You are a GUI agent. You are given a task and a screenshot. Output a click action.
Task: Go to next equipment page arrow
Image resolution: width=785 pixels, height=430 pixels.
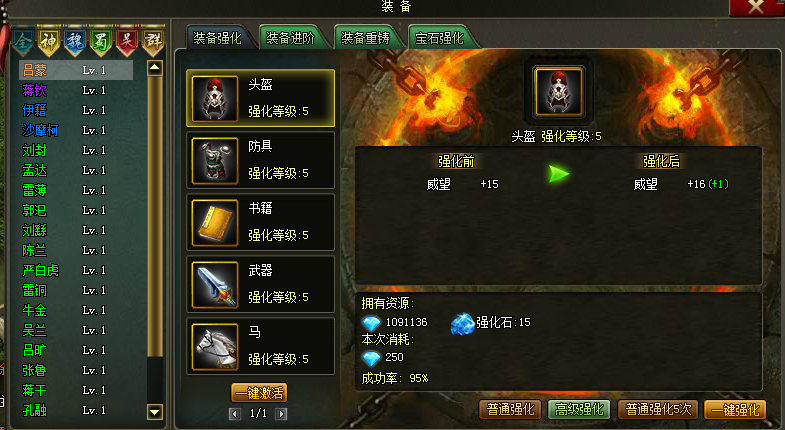click(281, 413)
